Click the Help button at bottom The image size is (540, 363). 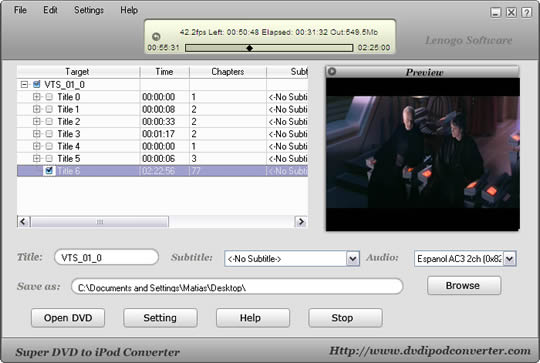click(x=253, y=318)
